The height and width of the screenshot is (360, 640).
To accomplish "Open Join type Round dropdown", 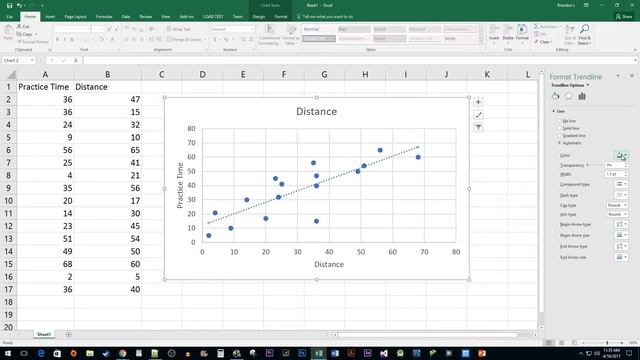I will coord(617,214).
